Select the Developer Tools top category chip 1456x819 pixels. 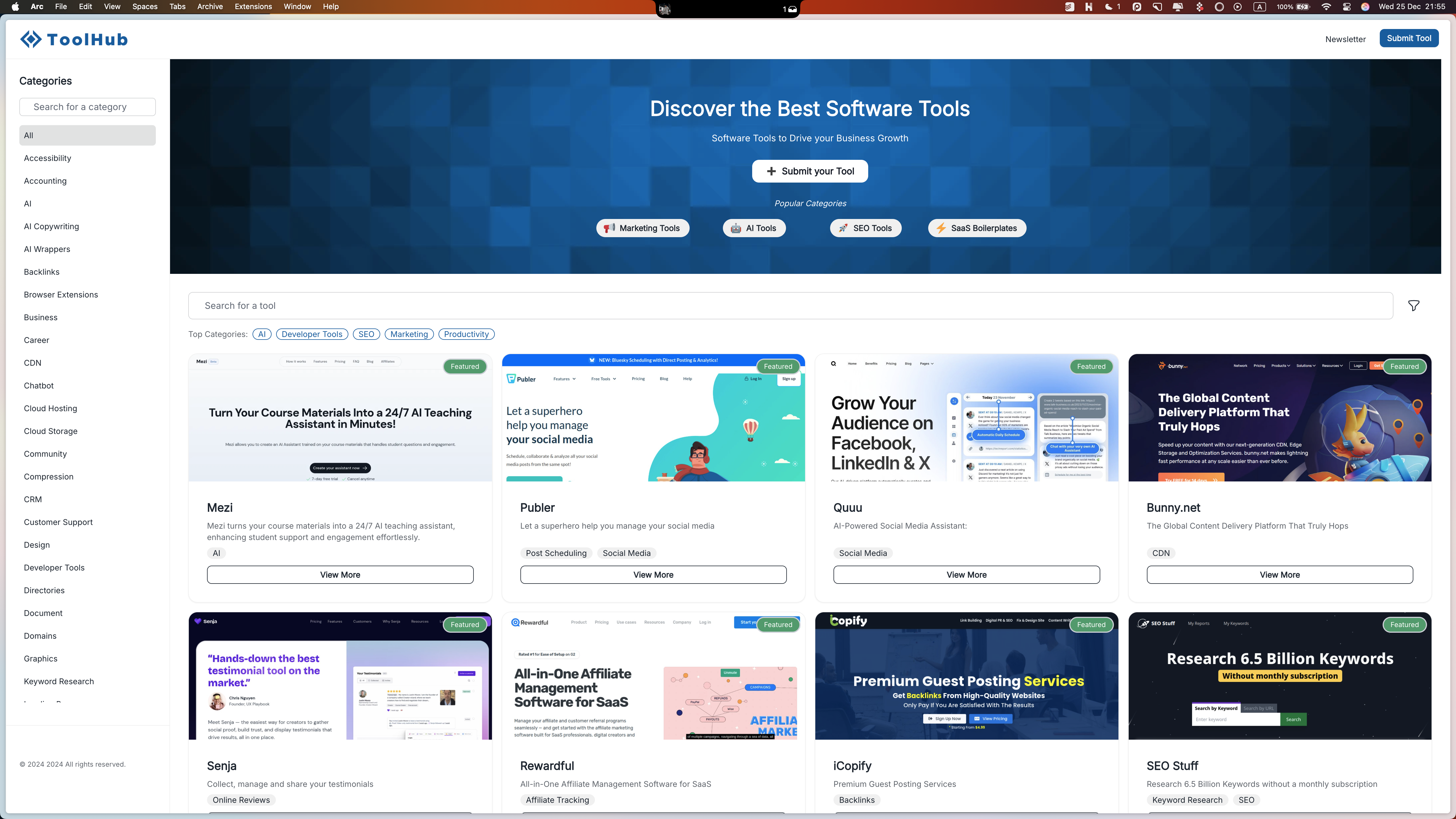point(312,334)
